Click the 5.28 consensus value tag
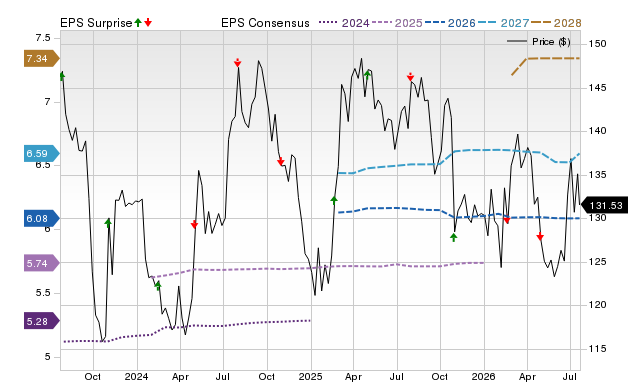 (x=42, y=321)
